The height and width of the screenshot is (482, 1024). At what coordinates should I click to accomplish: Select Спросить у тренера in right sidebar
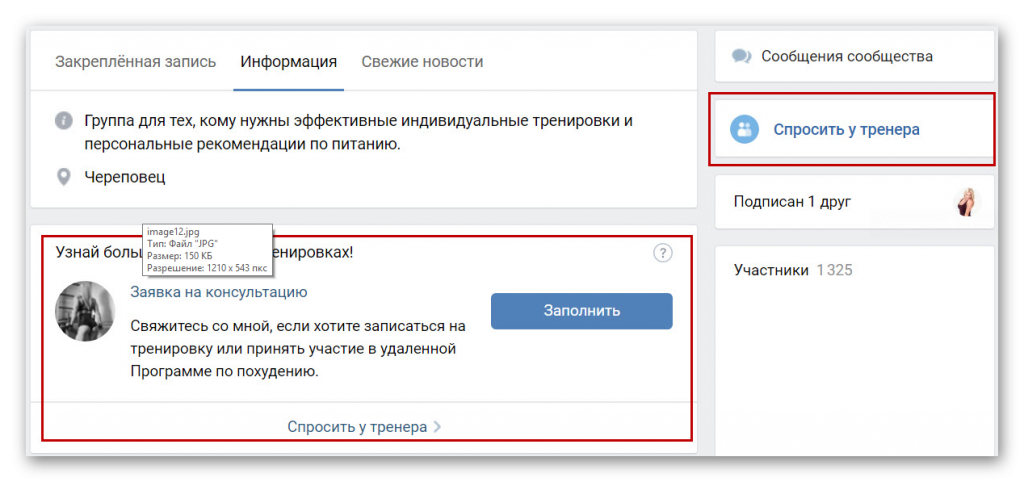click(x=846, y=129)
